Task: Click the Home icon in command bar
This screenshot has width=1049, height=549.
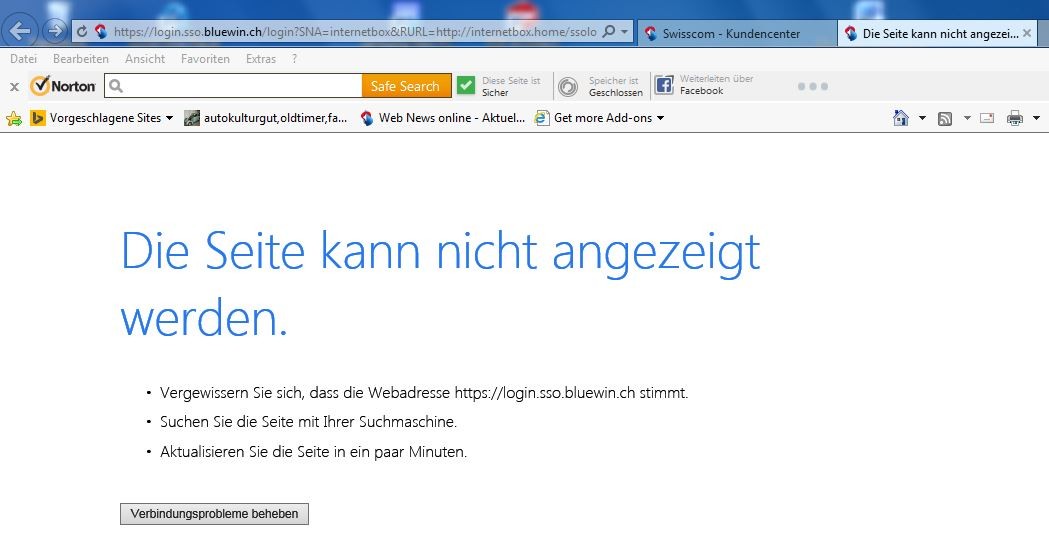Action: (x=901, y=118)
